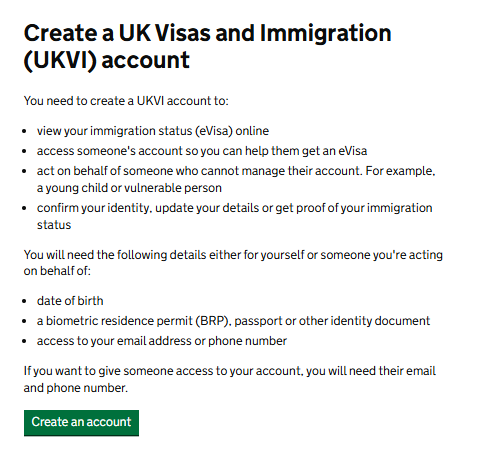The image size is (498, 453).
Task: Click the biometric residence permit (BRP) list item
Action: point(233,321)
